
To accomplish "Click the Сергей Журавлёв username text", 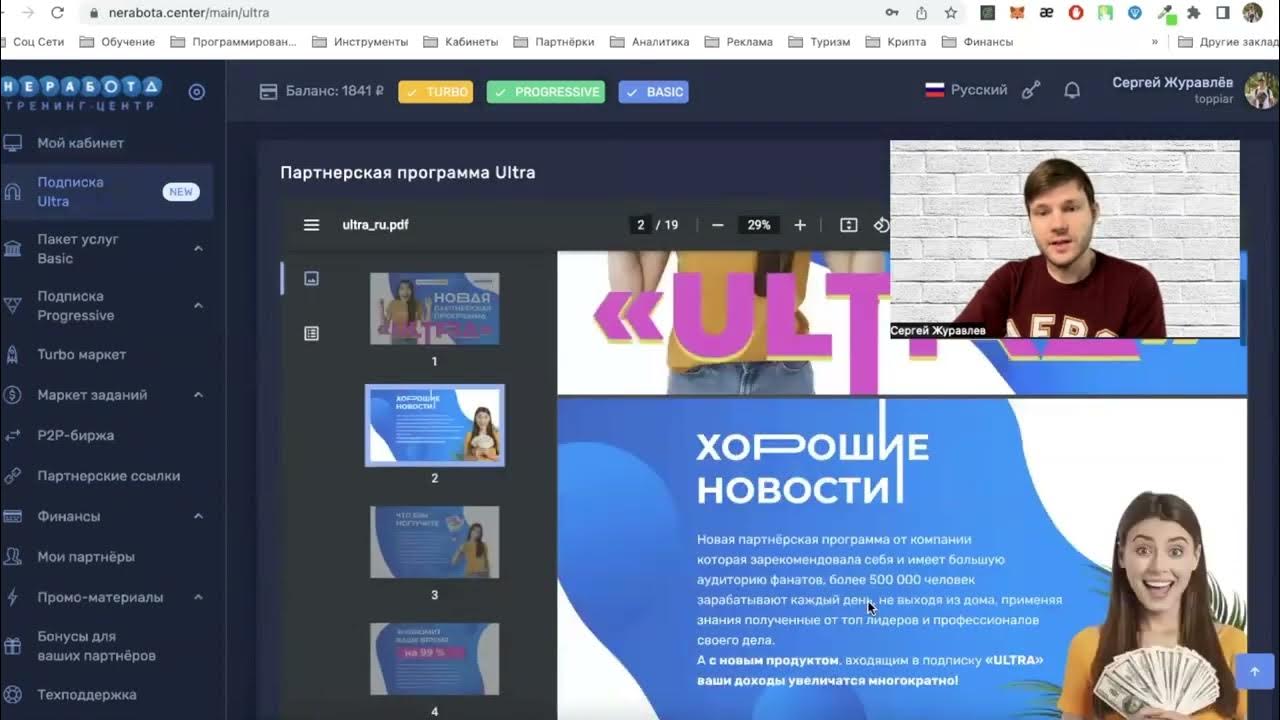I will tap(1172, 83).
